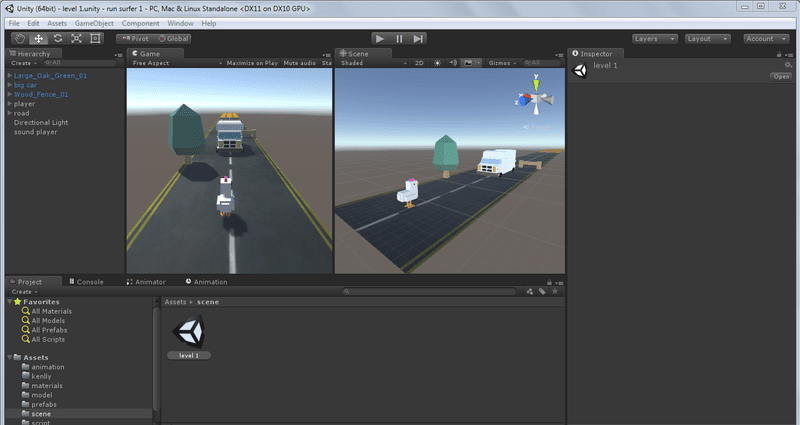The width and height of the screenshot is (800, 425).
Task: Select the Rotate tool
Action: tap(58, 38)
